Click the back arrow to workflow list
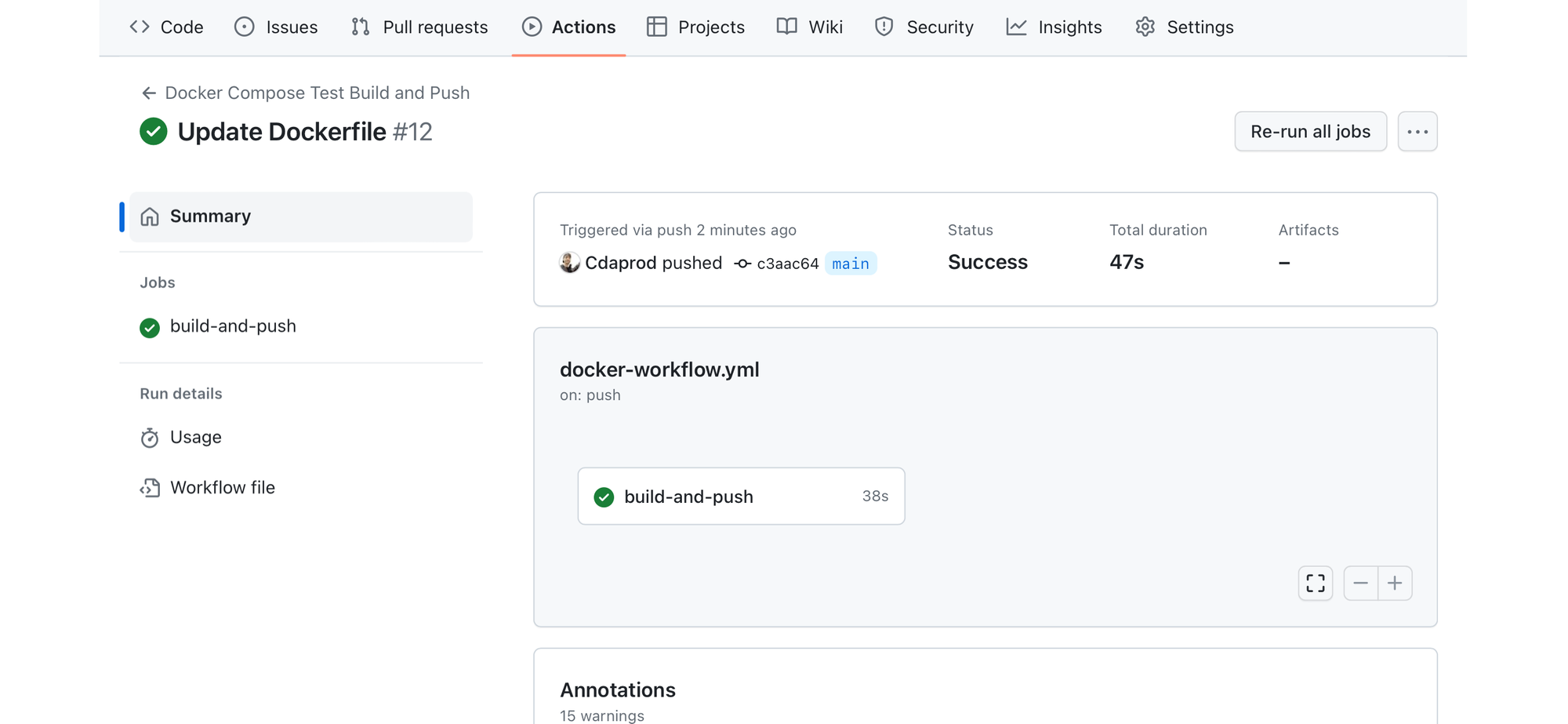1568x724 pixels. [x=148, y=93]
